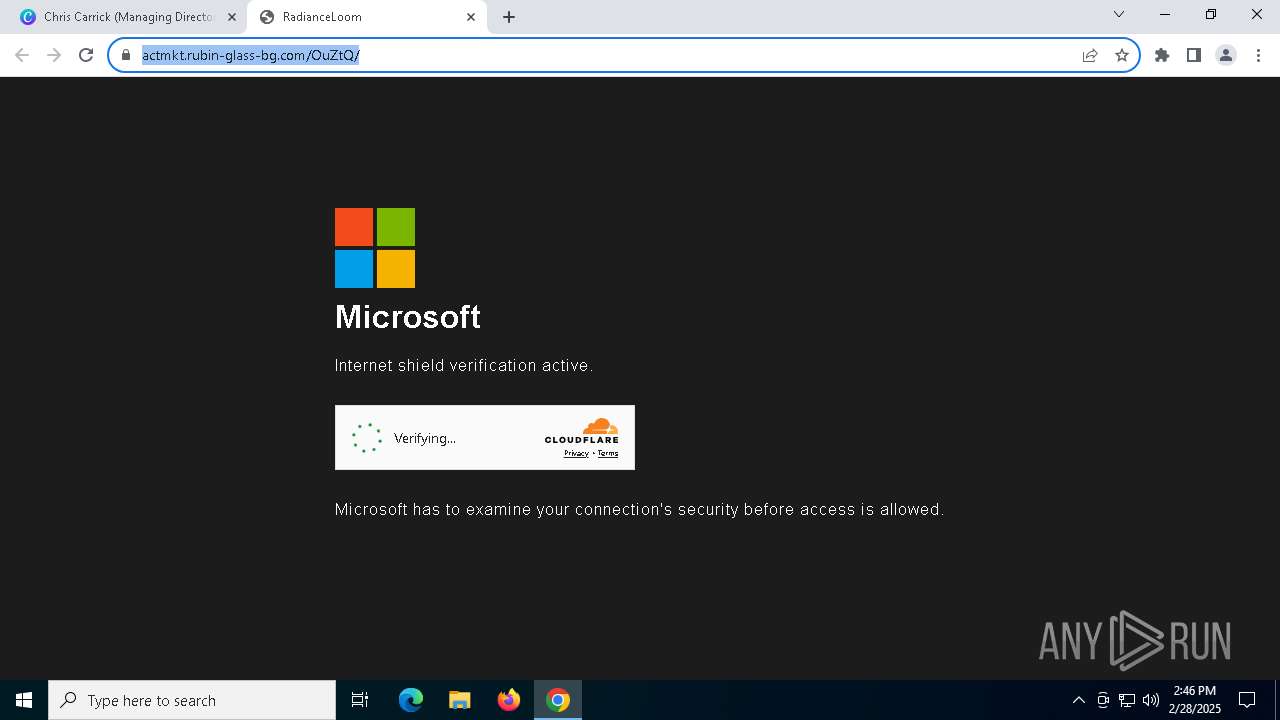Open the Windows Start menu
This screenshot has height=720, width=1280.
pos(24,700)
